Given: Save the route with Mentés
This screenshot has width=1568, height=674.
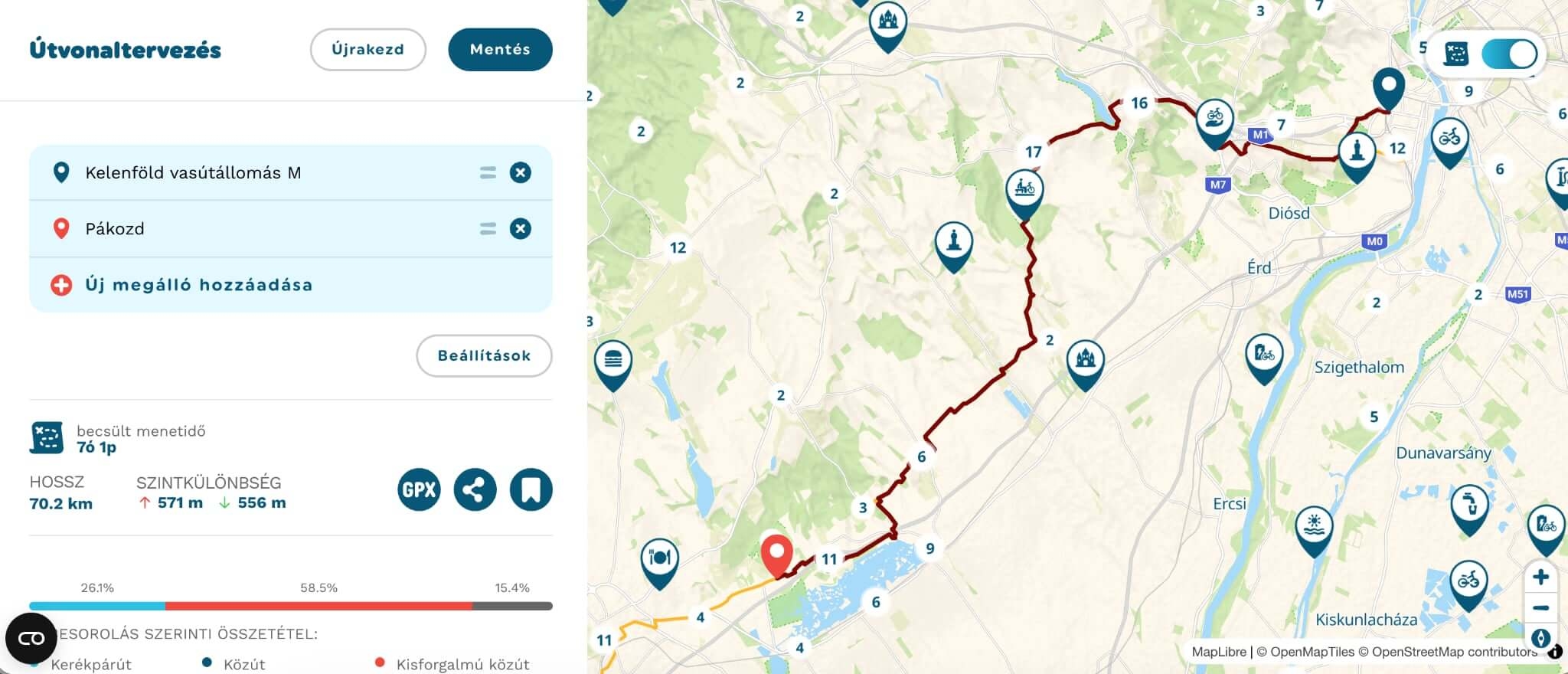Looking at the screenshot, I should click(500, 49).
